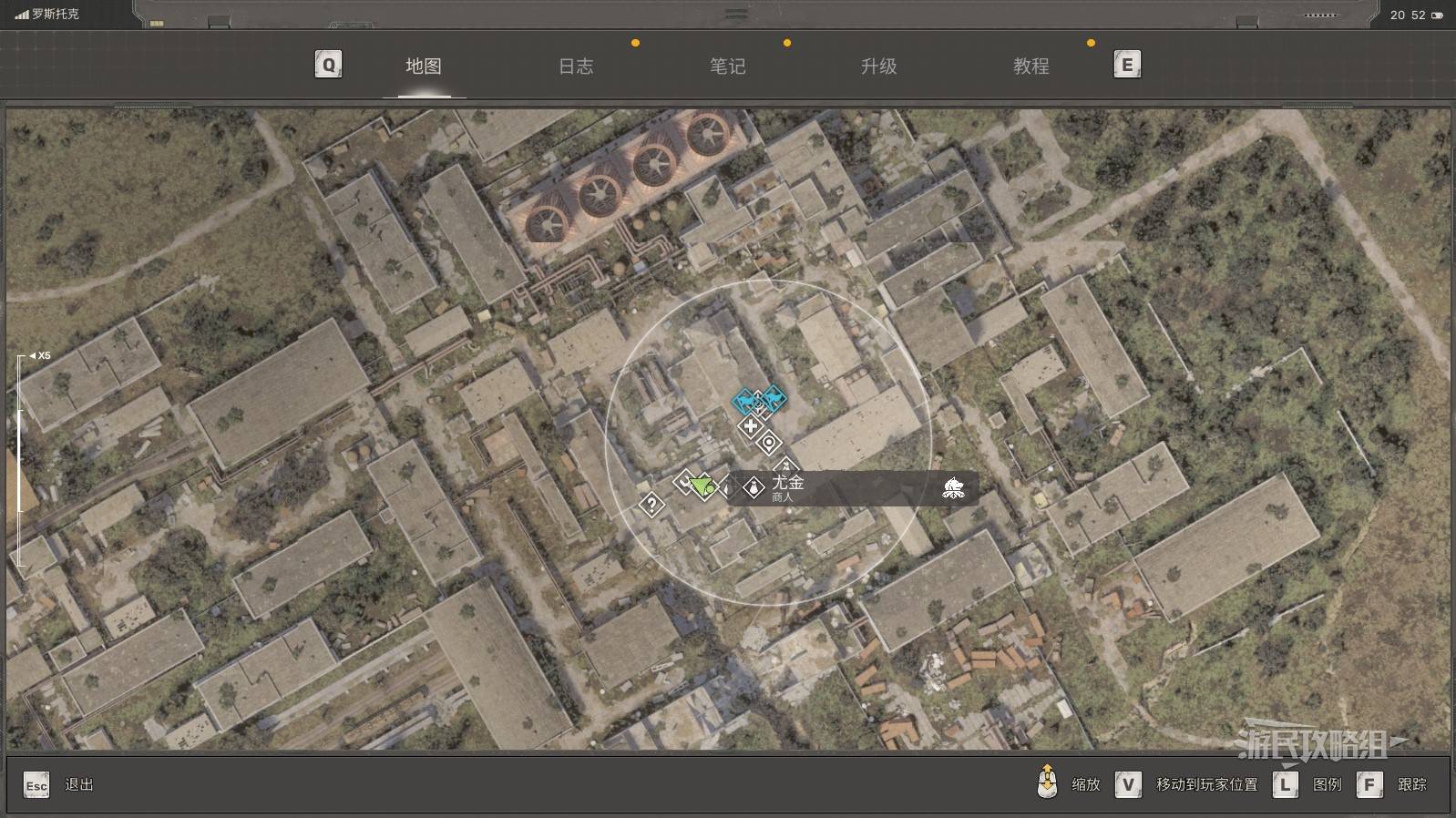Click 退出 to exit the map

(x=79, y=784)
